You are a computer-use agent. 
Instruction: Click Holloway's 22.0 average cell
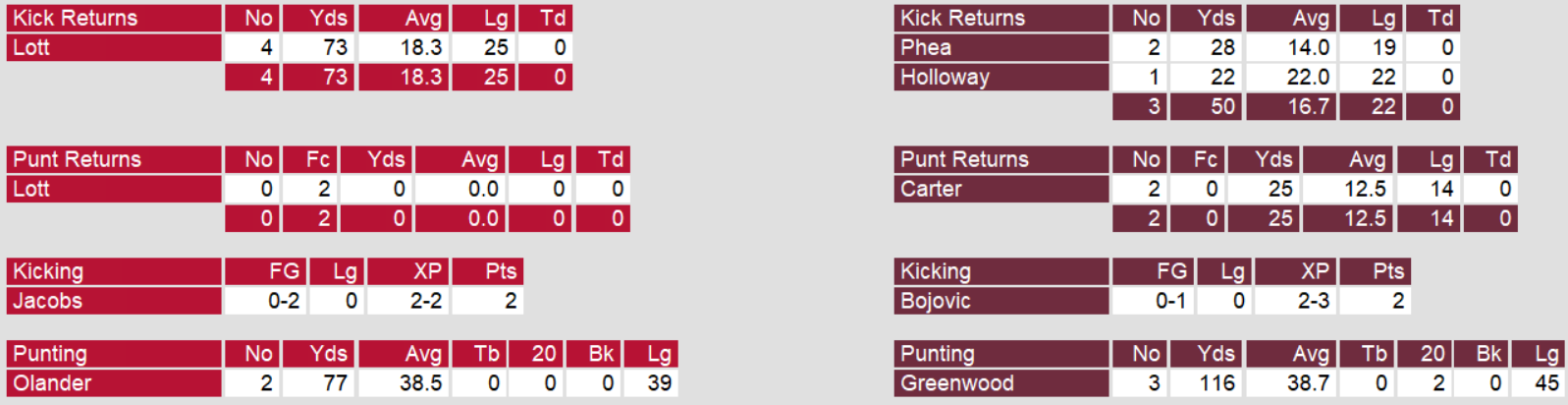pos(1308,77)
